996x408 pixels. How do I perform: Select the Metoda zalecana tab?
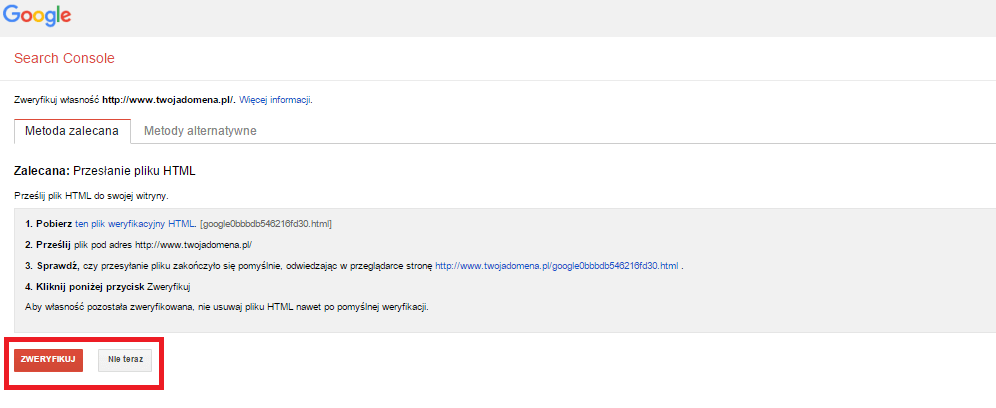pyautogui.click(x=72, y=132)
